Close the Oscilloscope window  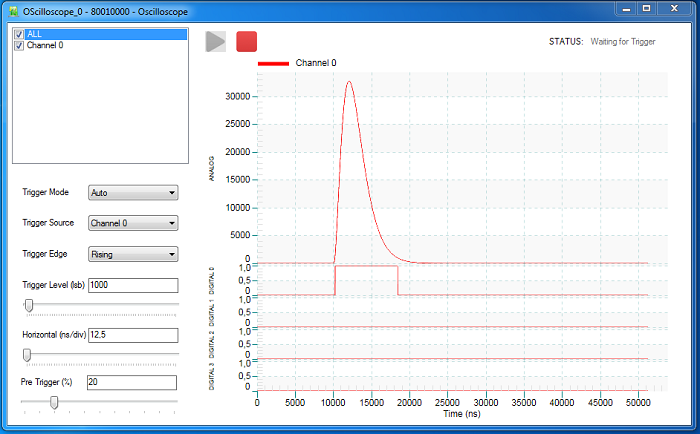click(x=675, y=8)
